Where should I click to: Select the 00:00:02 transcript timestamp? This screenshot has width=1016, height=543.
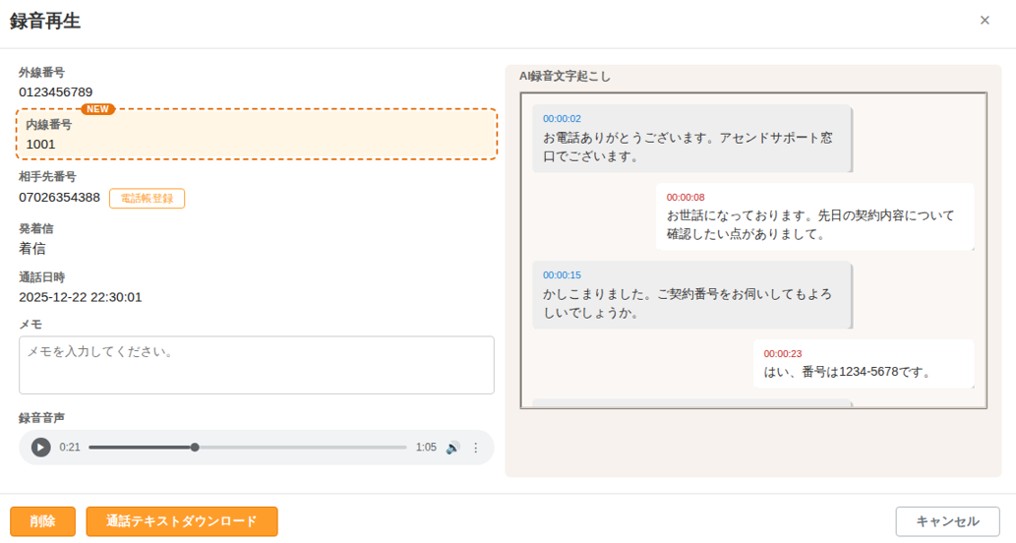(562, 119)
